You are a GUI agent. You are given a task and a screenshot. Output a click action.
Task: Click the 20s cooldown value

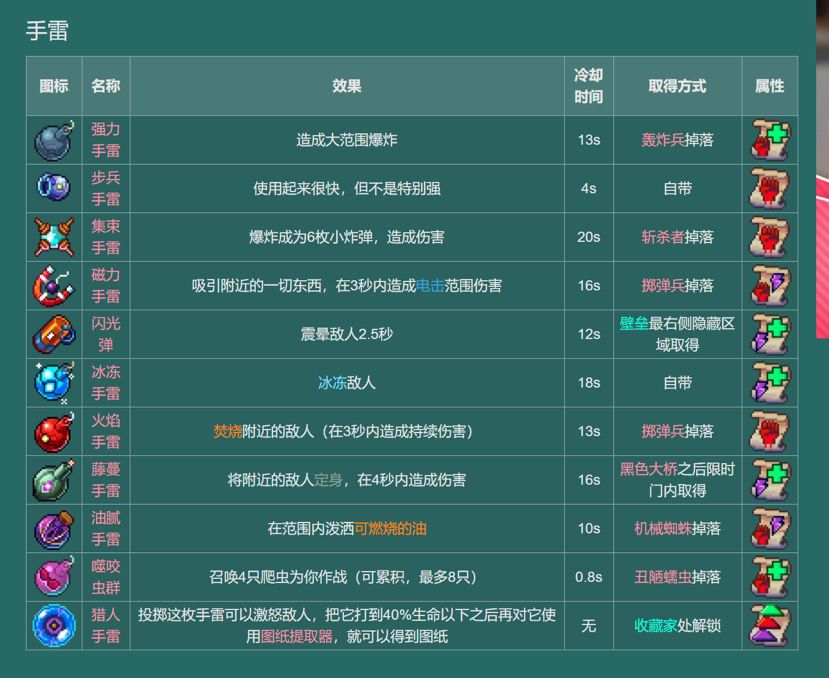588,237
